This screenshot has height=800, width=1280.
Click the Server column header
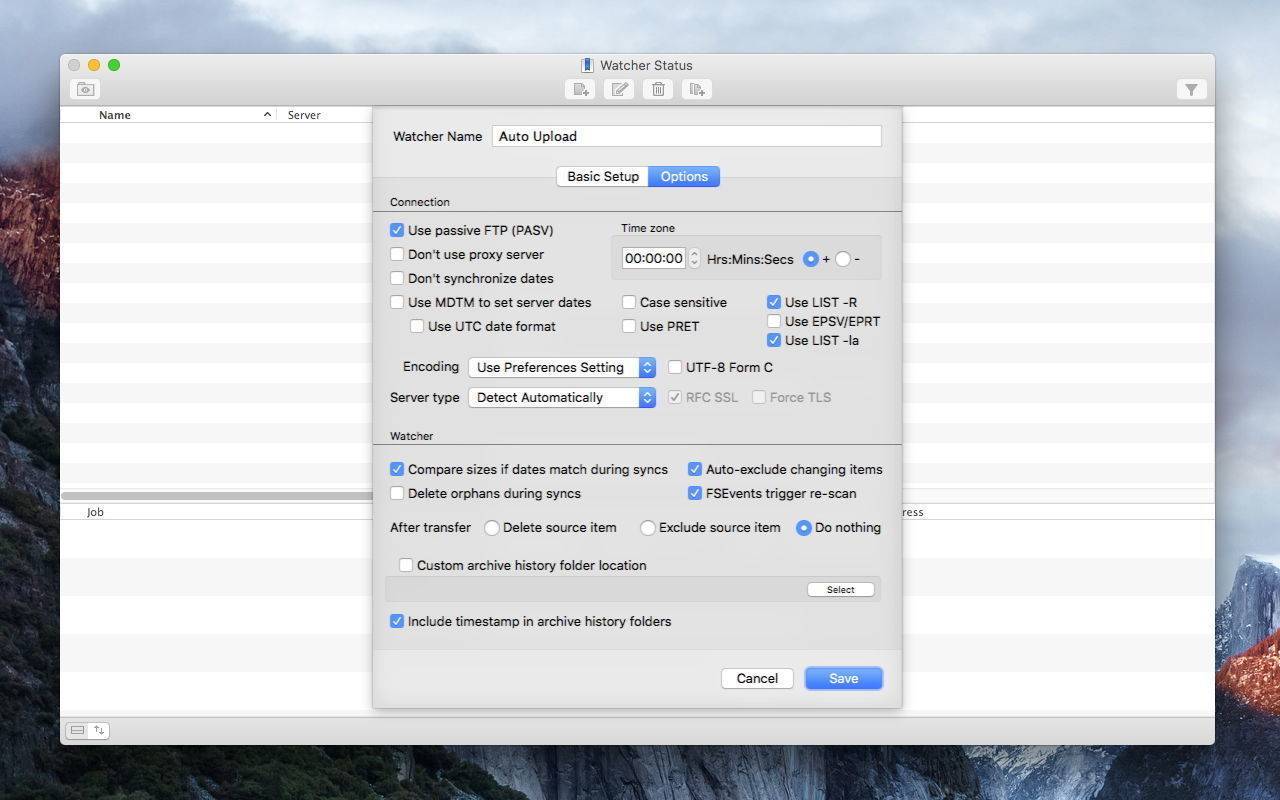(304, 115)
